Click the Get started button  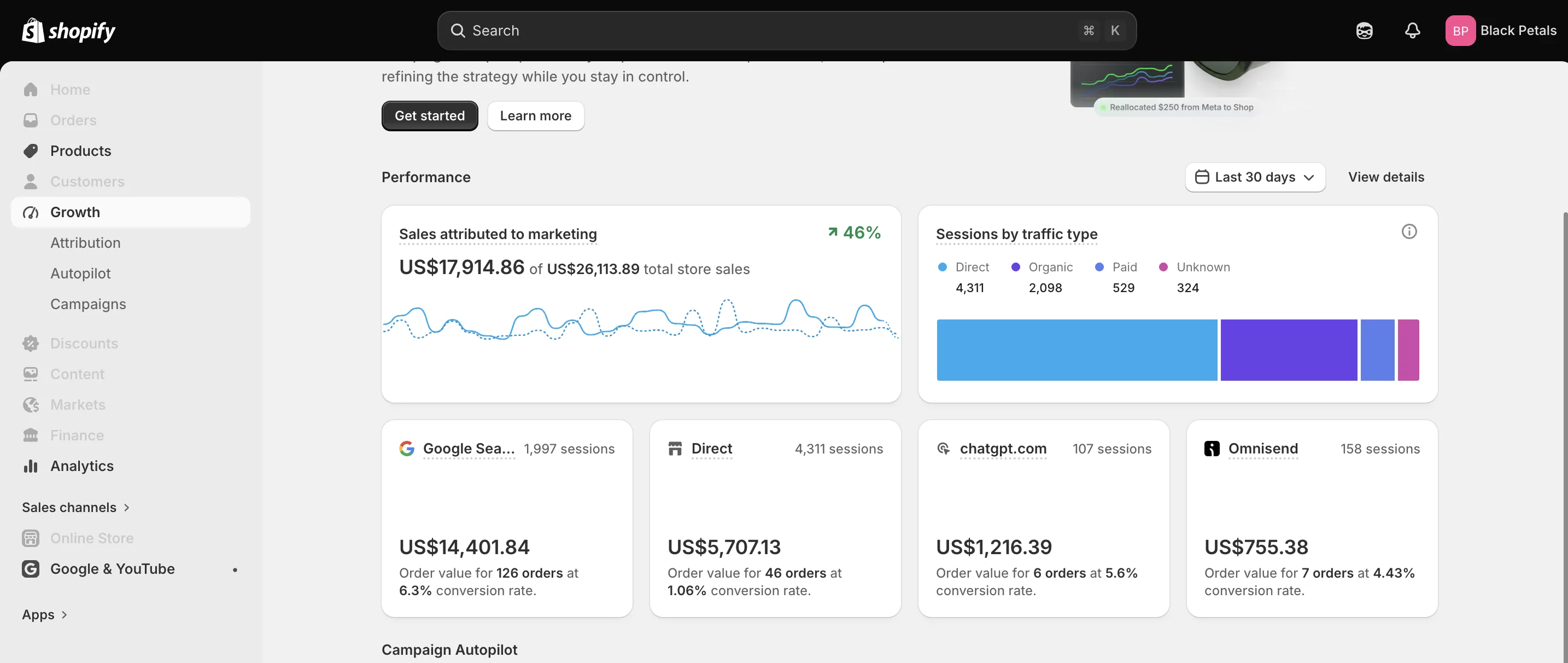(x=430, y=115)
